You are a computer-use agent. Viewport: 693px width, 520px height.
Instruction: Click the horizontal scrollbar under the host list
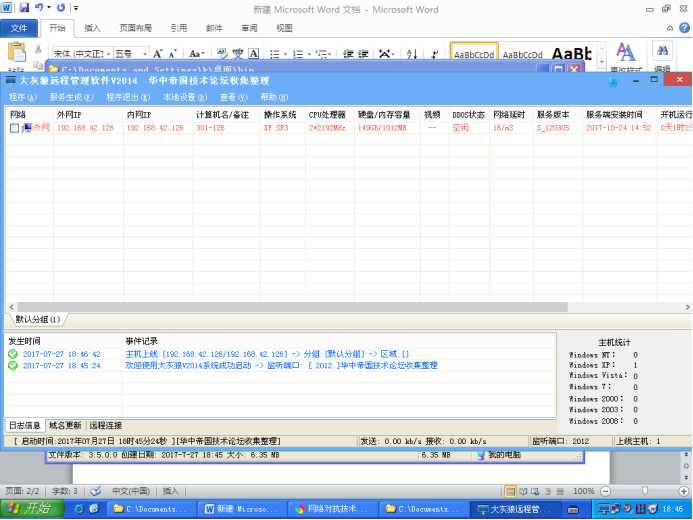click(x=293, y=307)
